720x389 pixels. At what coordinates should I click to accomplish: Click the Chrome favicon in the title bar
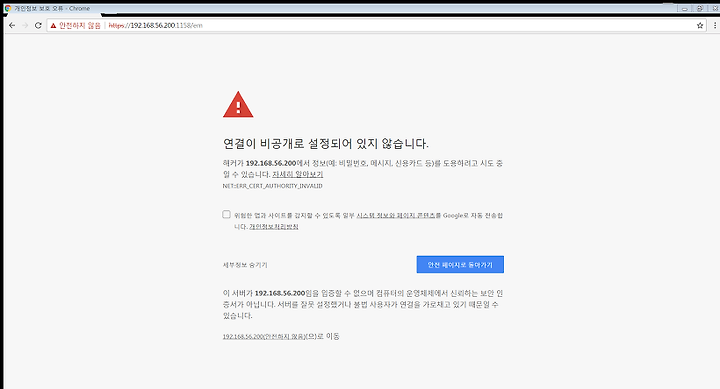click(7, 8)
